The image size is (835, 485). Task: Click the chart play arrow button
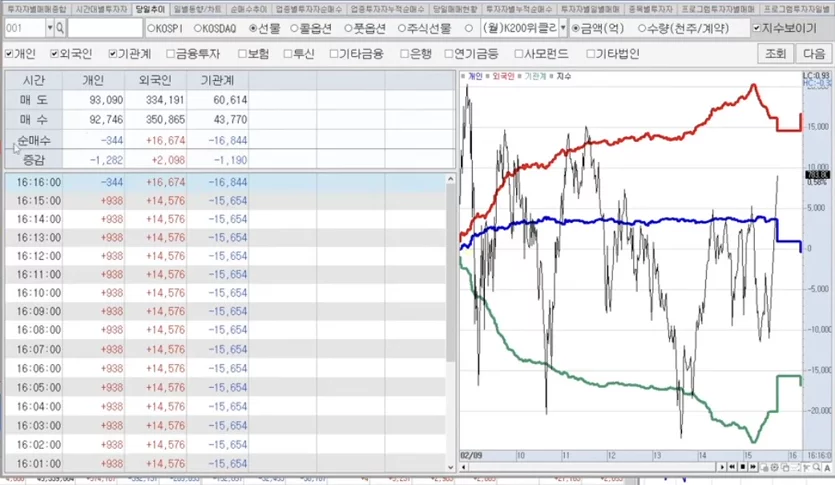(x=722, y=467)
